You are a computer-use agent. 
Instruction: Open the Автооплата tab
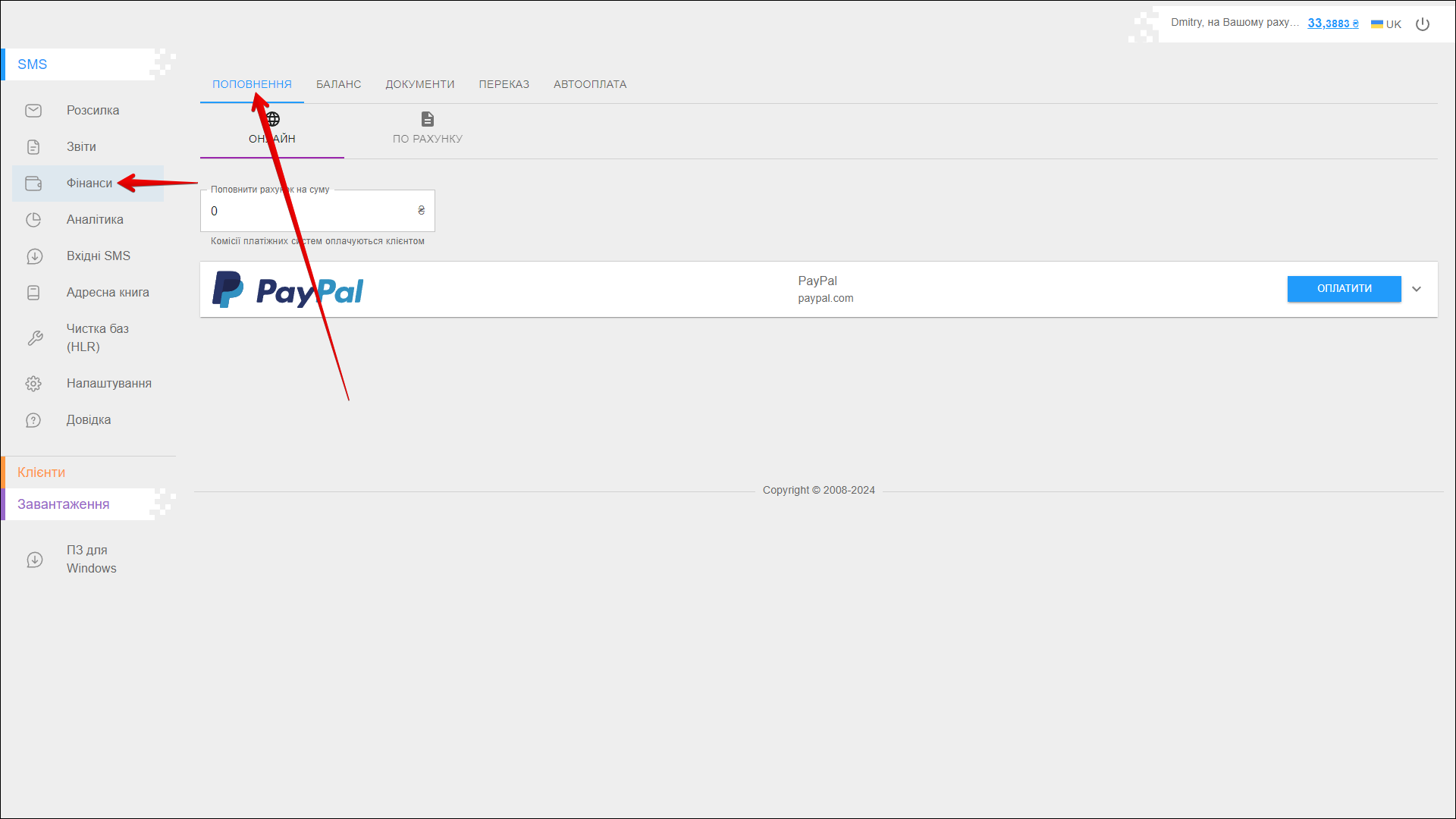[590, 84]
